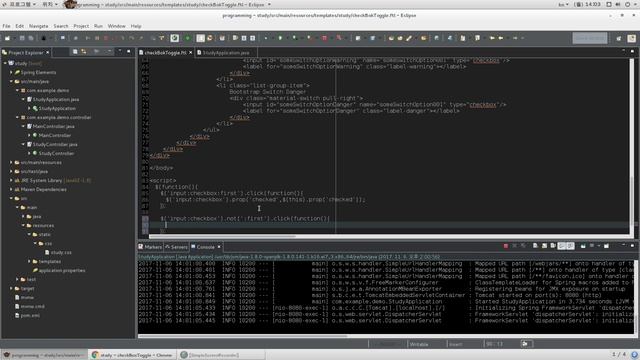Switch to Chrome window in taskbar
The height and width of the screenshot is (360, 640).
click(131, 355)
